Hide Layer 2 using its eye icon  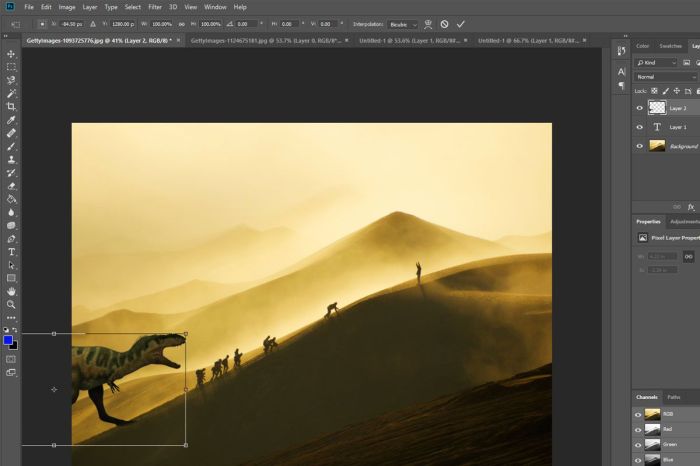(640, 107)
